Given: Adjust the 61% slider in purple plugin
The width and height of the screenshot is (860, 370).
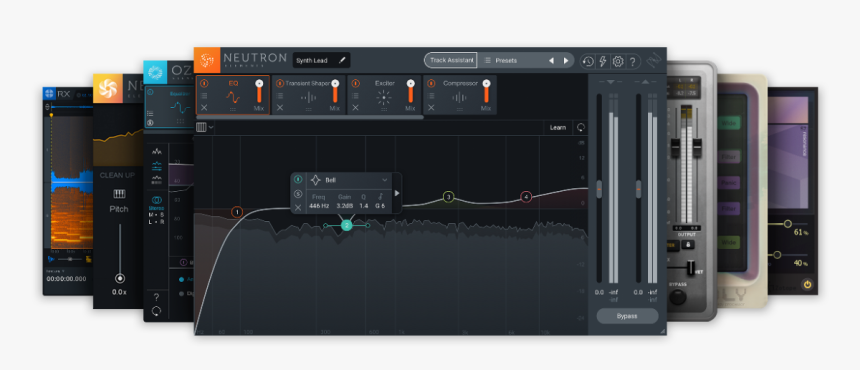Looking at the screenshot, I should [x=788, y=224].
